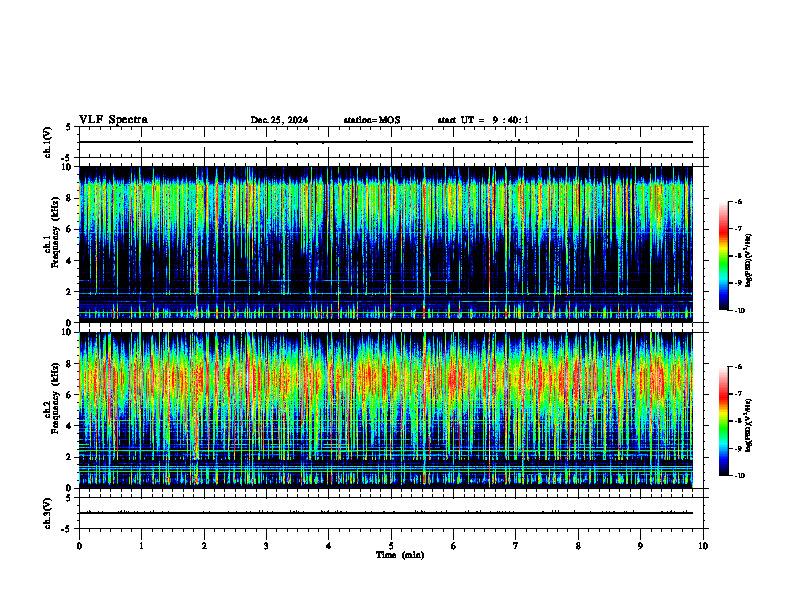Click the ch.3(V) axis label
Image resolution: width=792 pixels, height=612 pixels.
(x=48, y=514)
